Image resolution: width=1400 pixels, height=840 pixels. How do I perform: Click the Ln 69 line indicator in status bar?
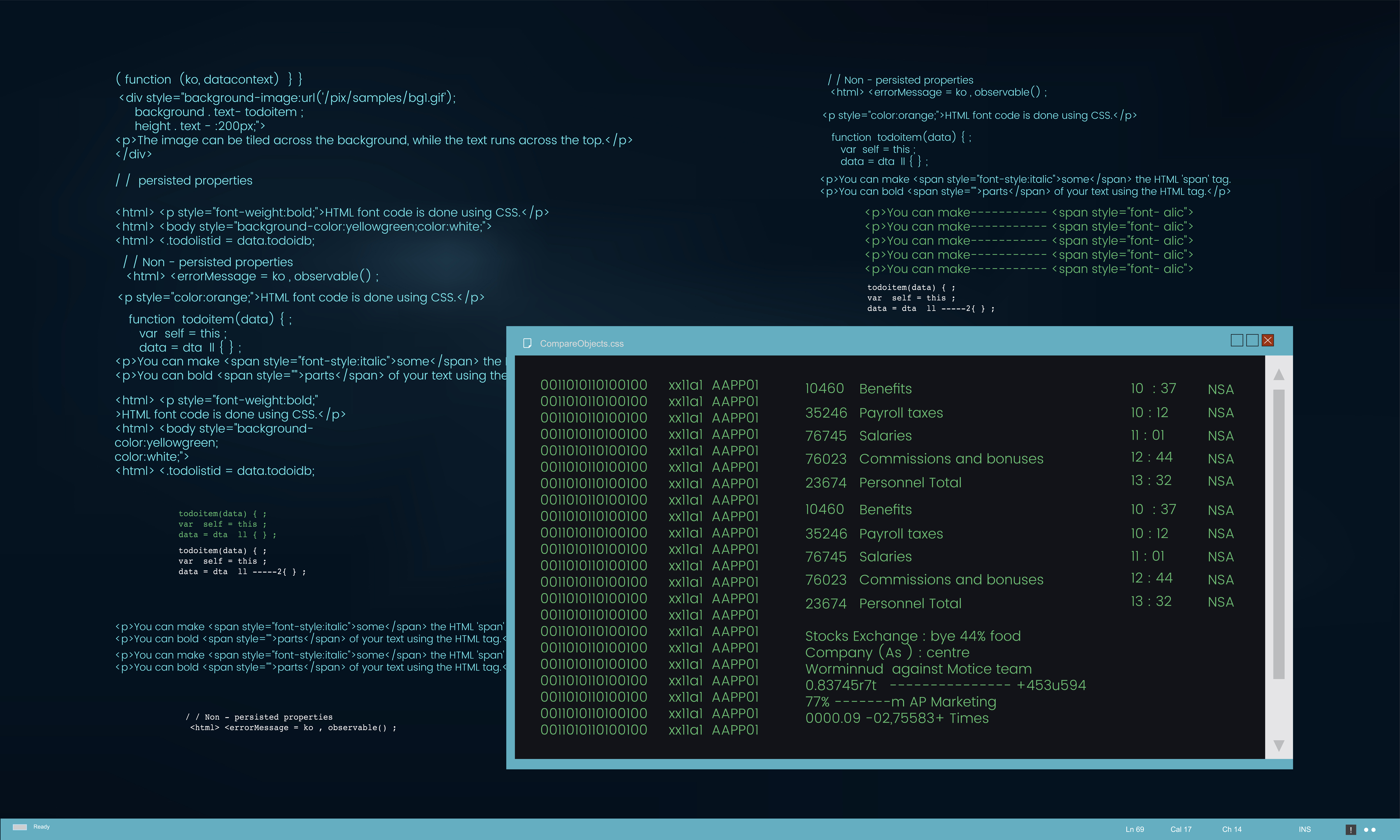point(1135,829)
